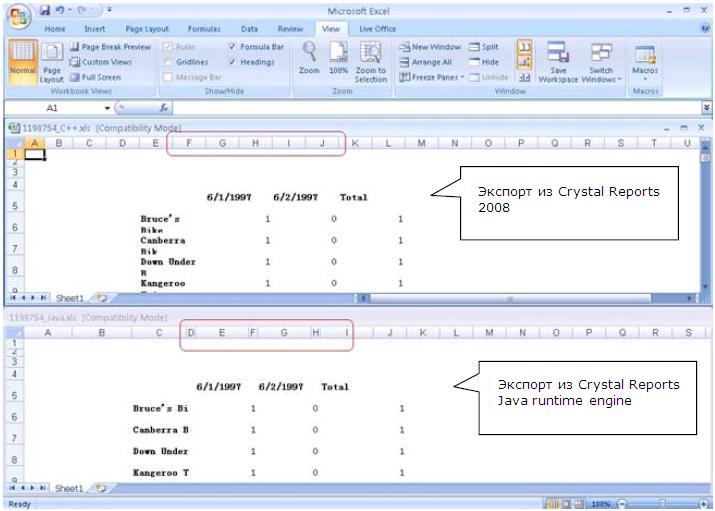Screen dimensions: 715x511
Task: Click Arrange All windows
Action: pyautogui.click(x=425, y=62)
